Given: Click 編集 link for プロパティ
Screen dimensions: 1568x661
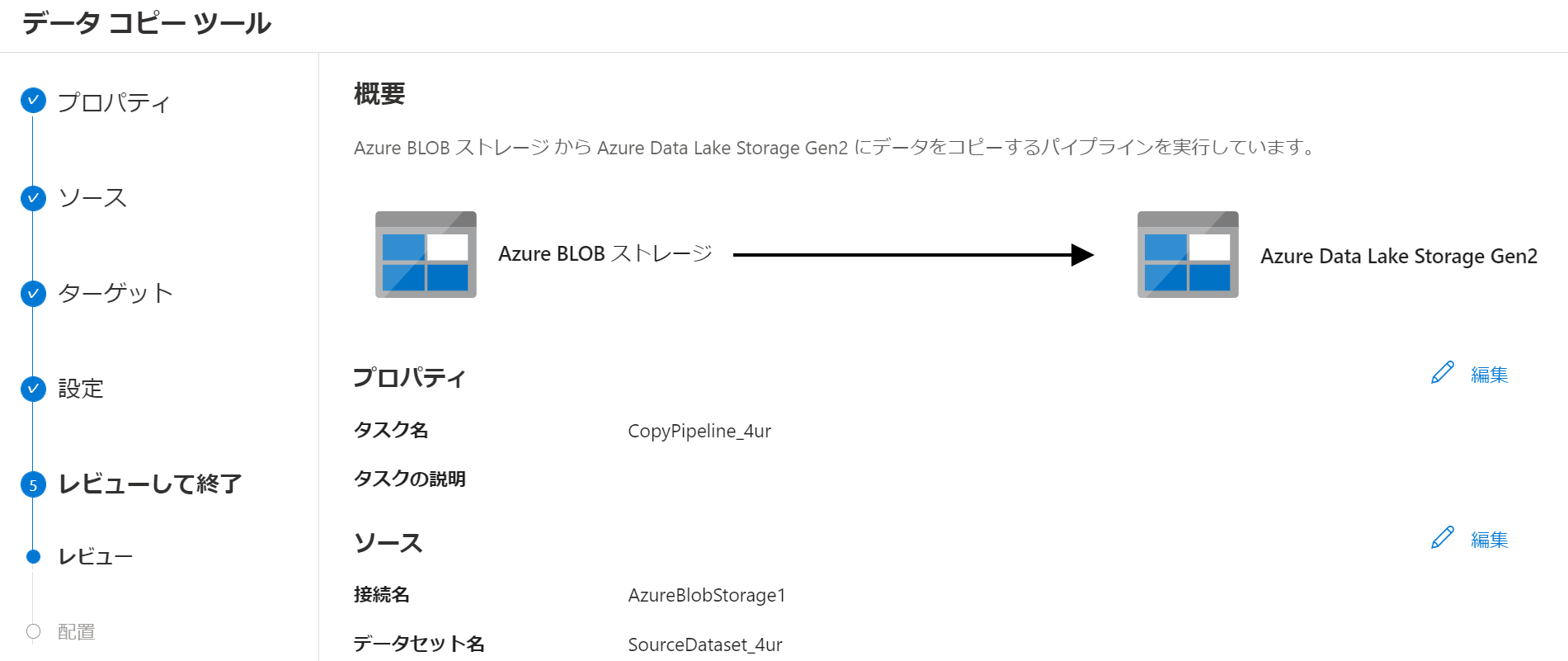Looking at the screenshot, I should 1490,375.
